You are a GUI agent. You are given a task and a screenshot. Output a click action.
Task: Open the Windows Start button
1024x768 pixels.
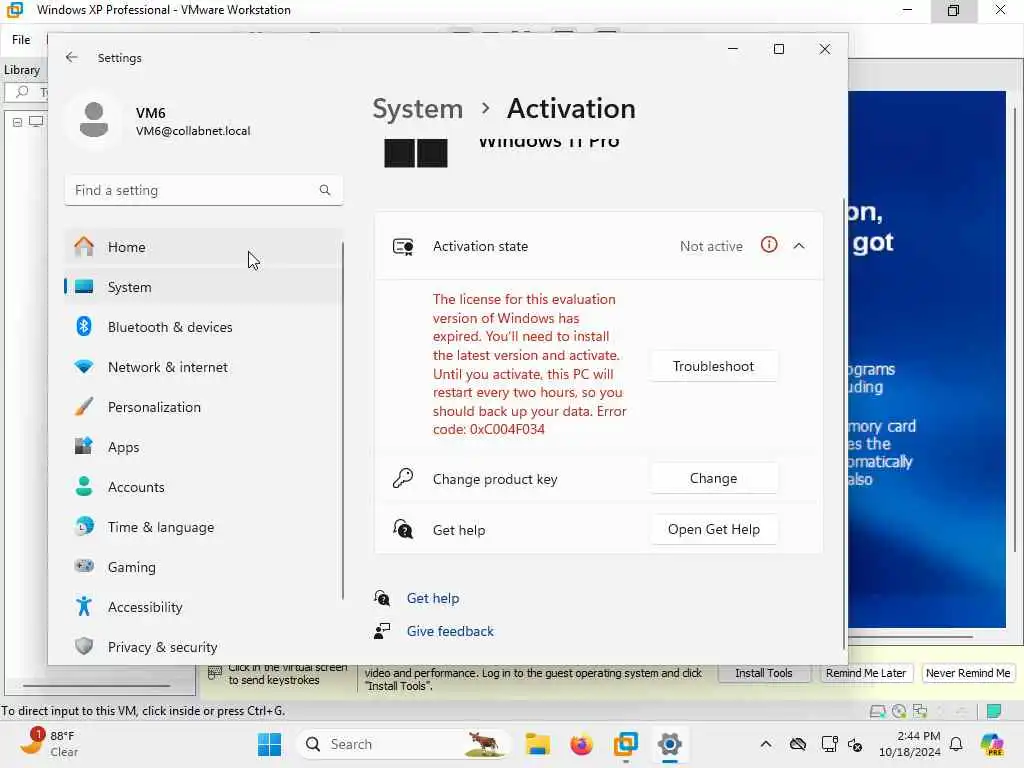pos(269,744)
